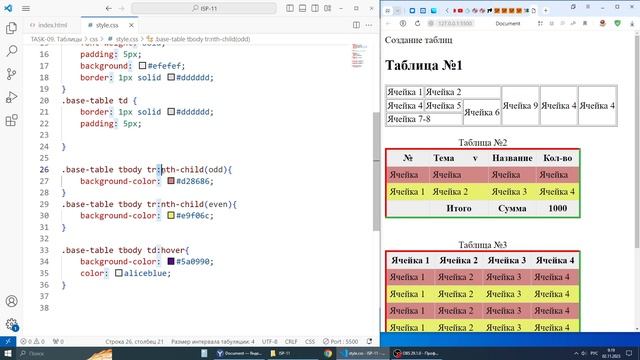Open the Accounts menu in VS Code
The height and width of the screenshot is (360, 640).
11,301
